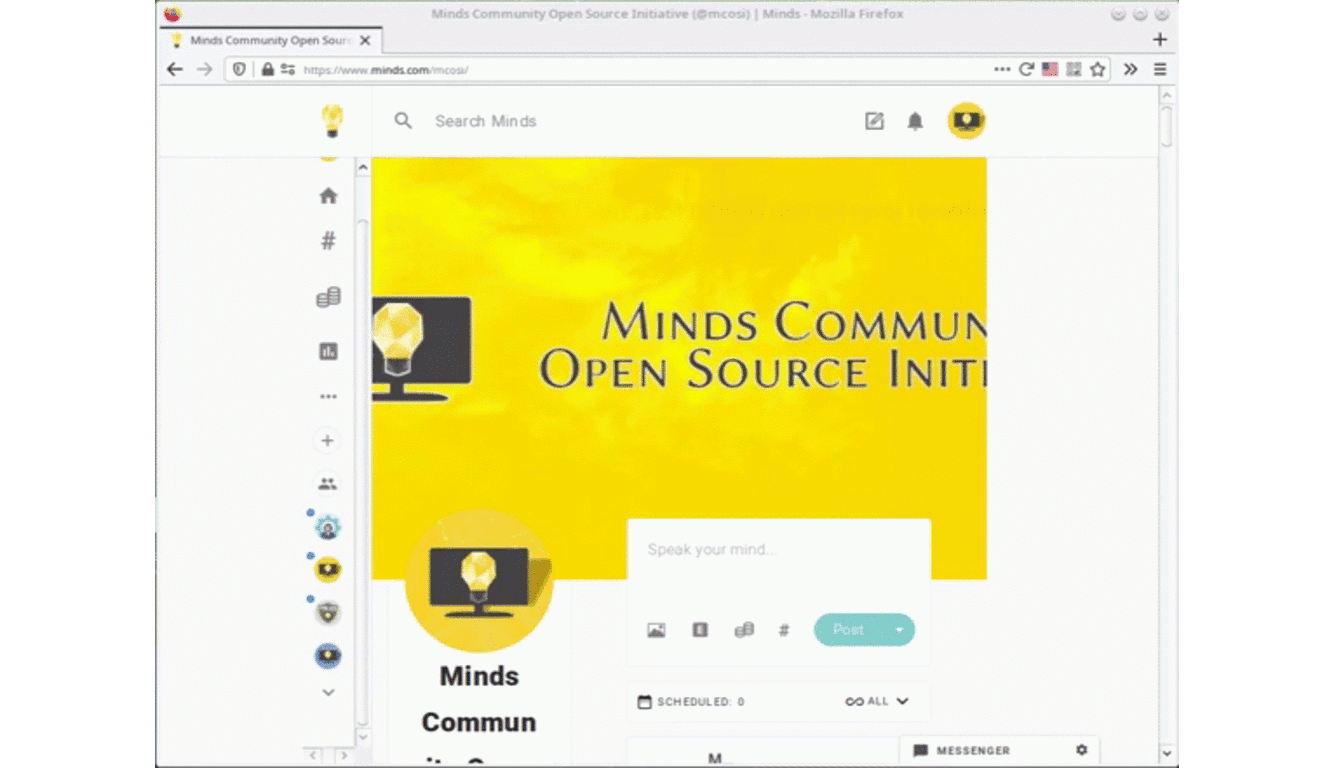Click the Post button
Viewport: 1334px width, 768px height.
tap(848, 630)
